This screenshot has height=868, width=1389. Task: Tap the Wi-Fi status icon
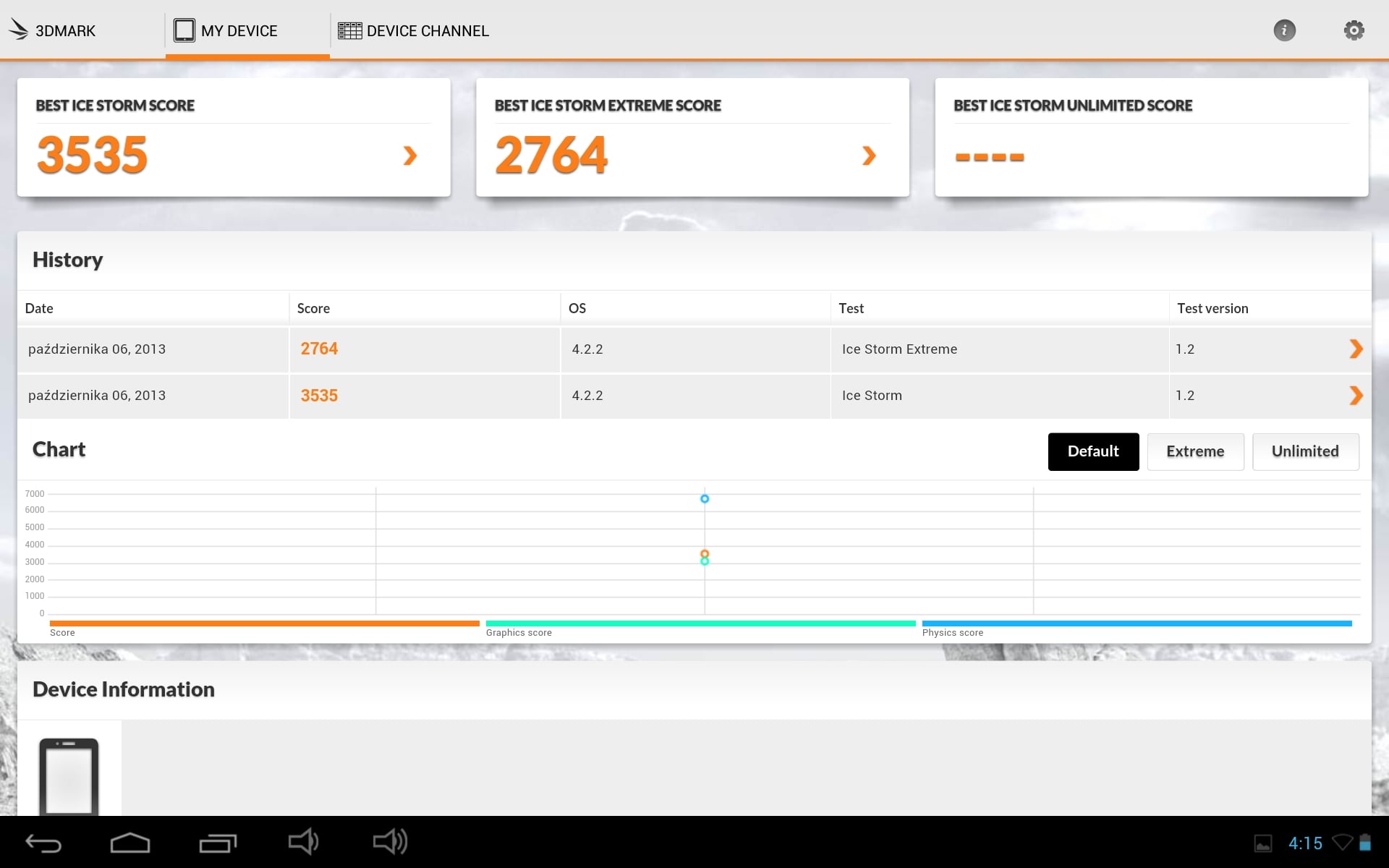tap(1343, 843)
